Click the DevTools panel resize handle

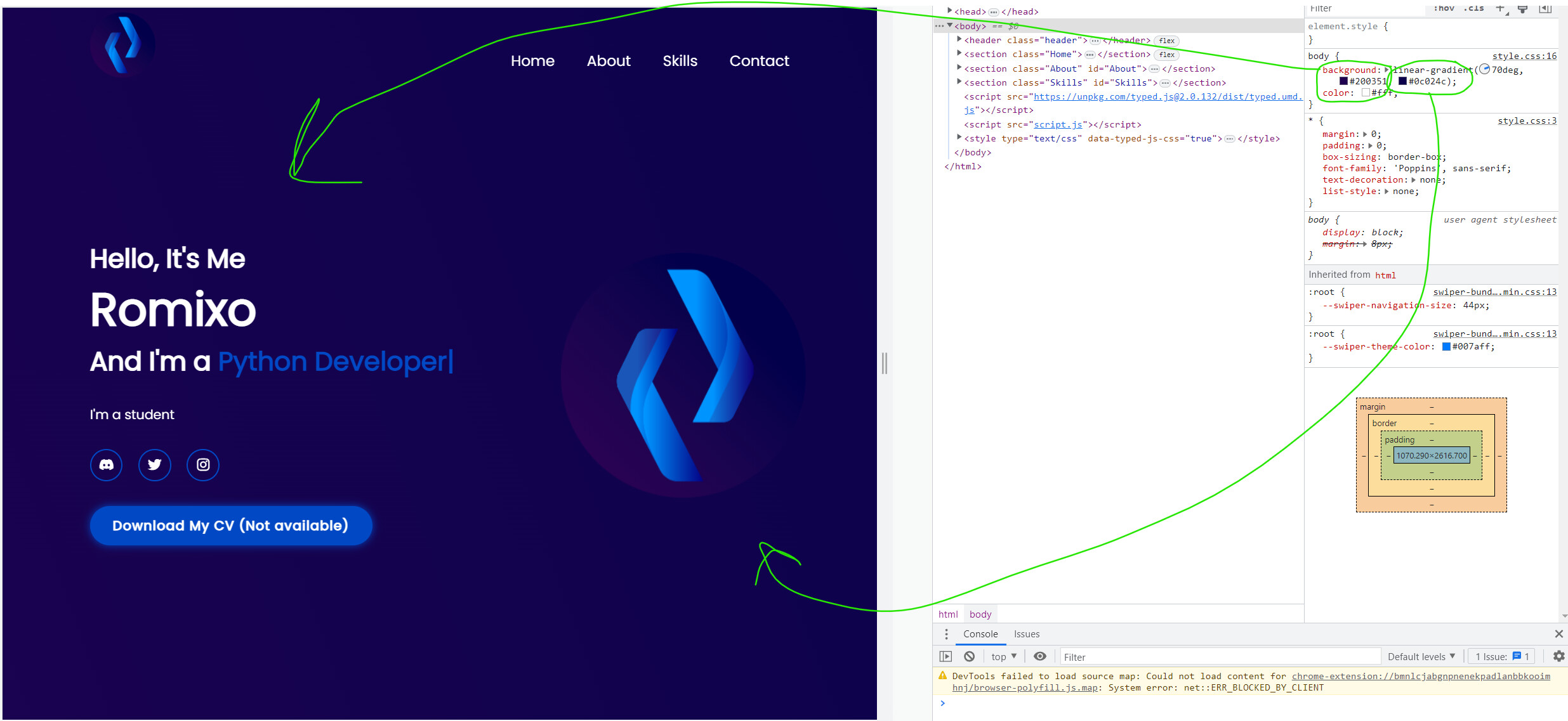[885, 363]
